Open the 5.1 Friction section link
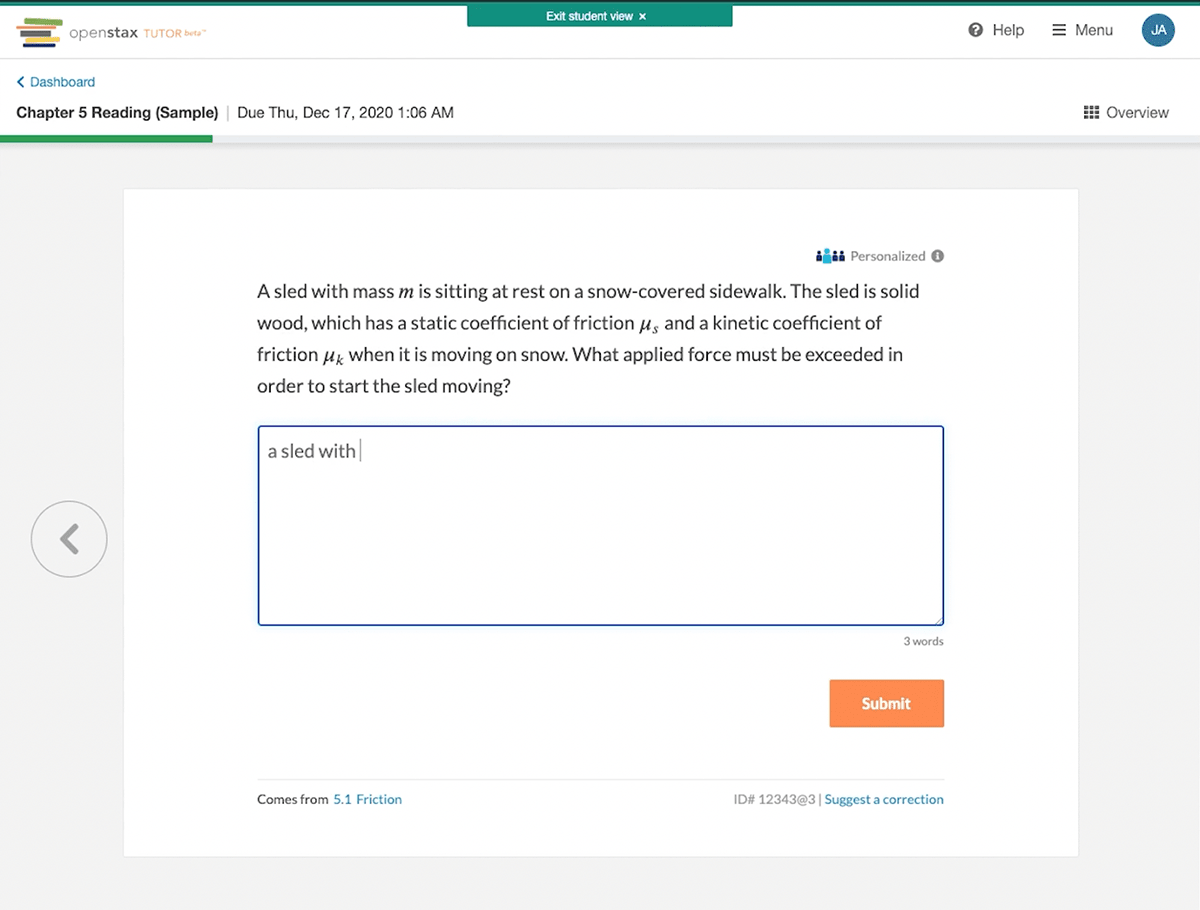This screenshot has height=910, width=1200. (x=367, y=799)
